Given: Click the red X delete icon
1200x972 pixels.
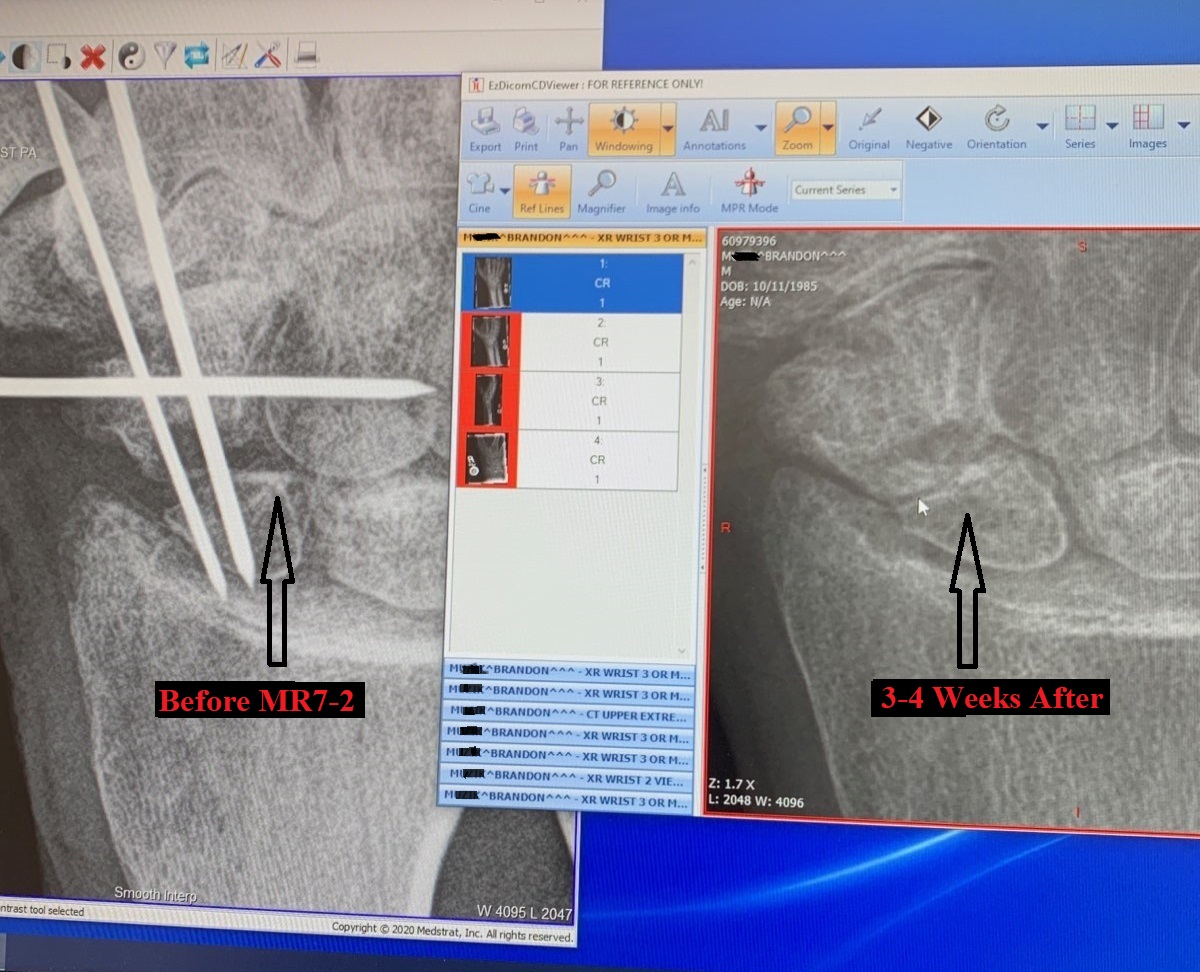Looking at the screenshot, I should 93,56.
